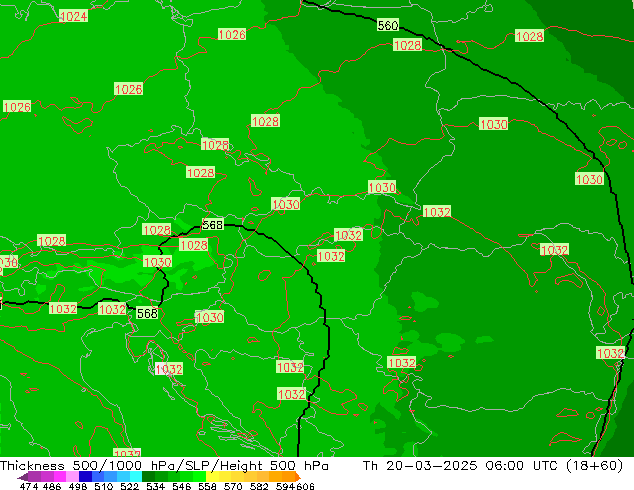Click the 1032 label with white background

(169, 369)
